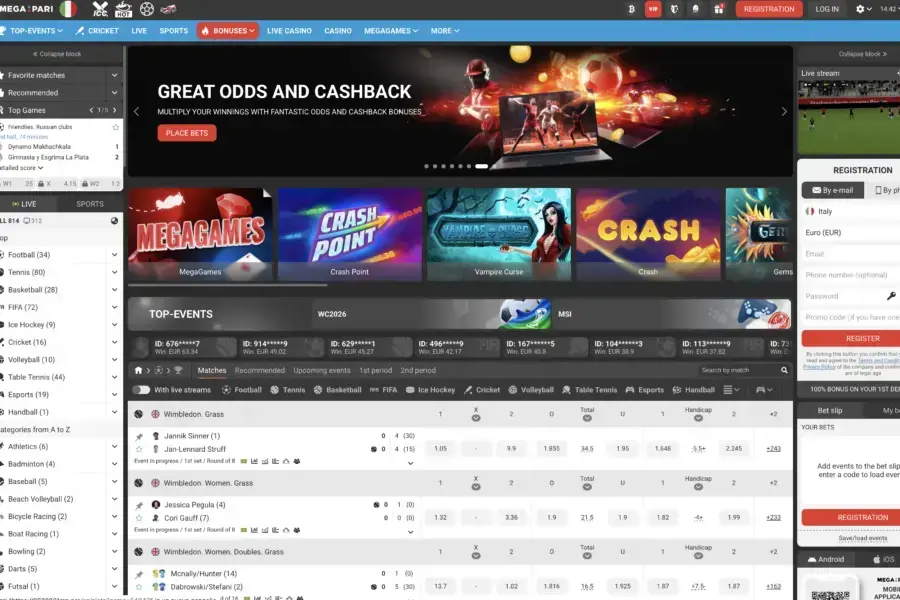Toggle With live streams switch
Screen dimensions: 900x600
(x=141, y=390)
